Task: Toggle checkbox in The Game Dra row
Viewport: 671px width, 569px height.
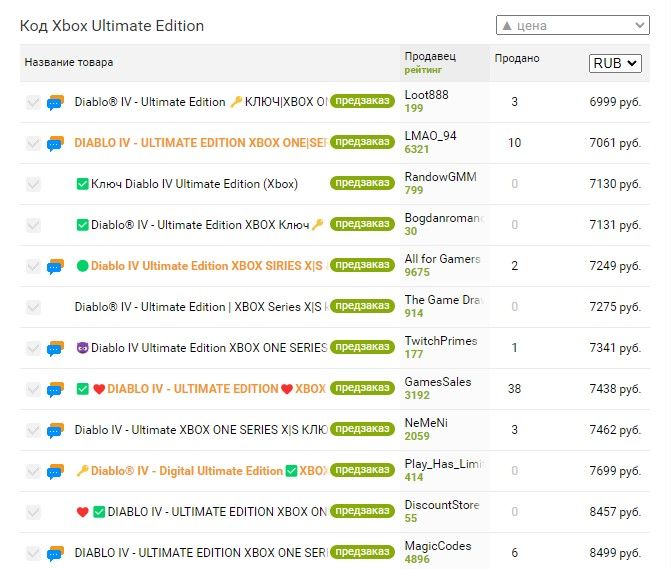Action: [x=33, y=307]
